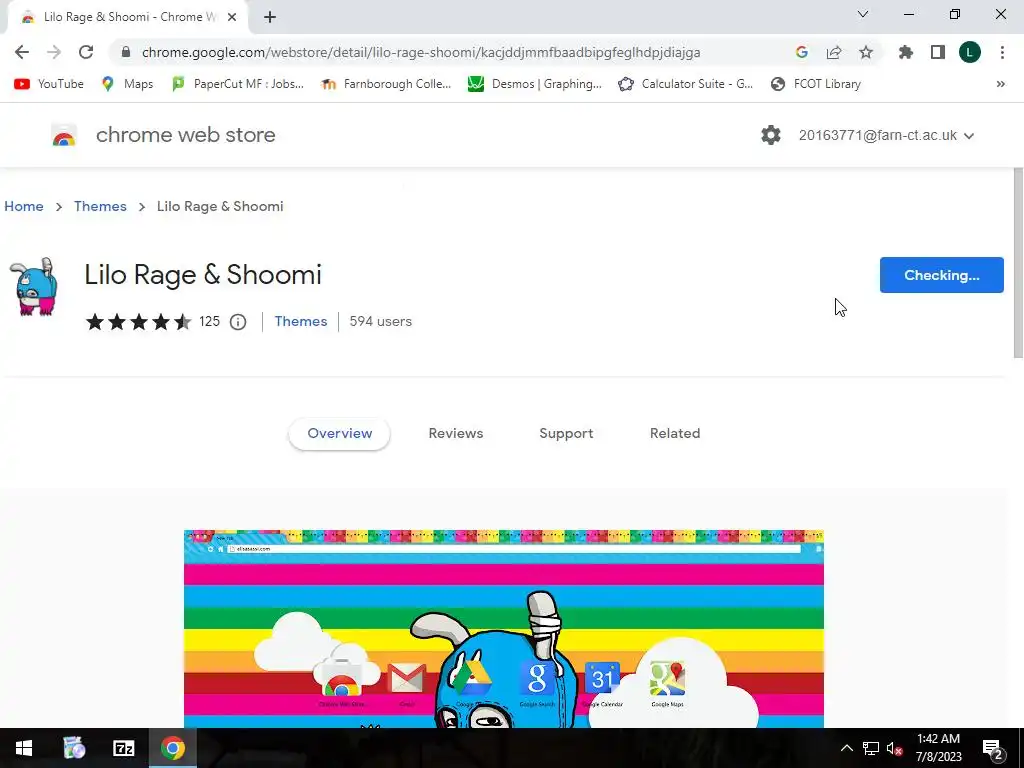Click the theme preview screenshot

[x=504, y=628]
